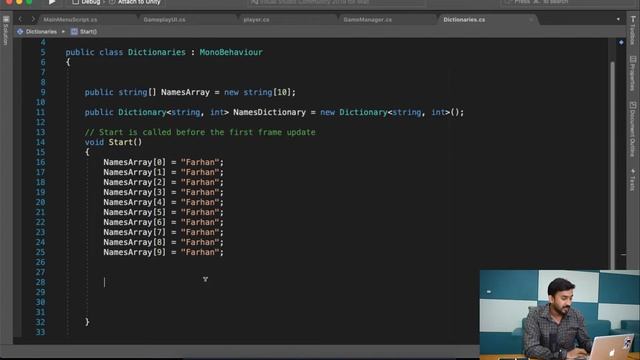Click the NamesArray[9] assignment line

pyautogui.click(x=163, y=252)
